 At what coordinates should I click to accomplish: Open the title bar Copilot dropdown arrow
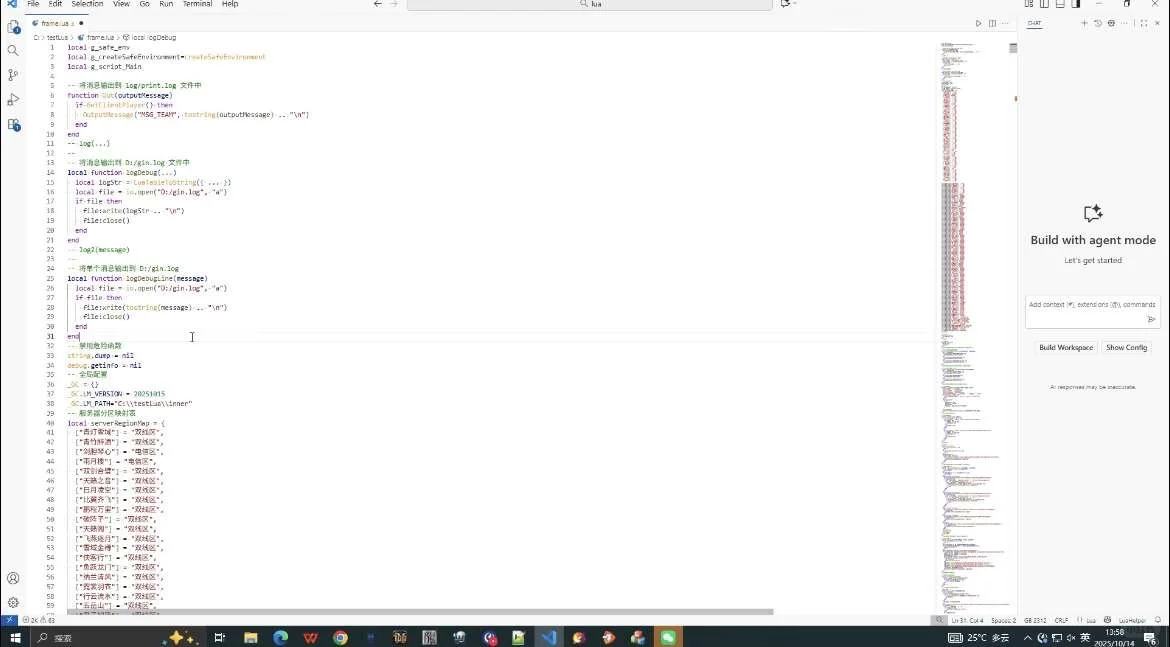(x=795, y=4)
